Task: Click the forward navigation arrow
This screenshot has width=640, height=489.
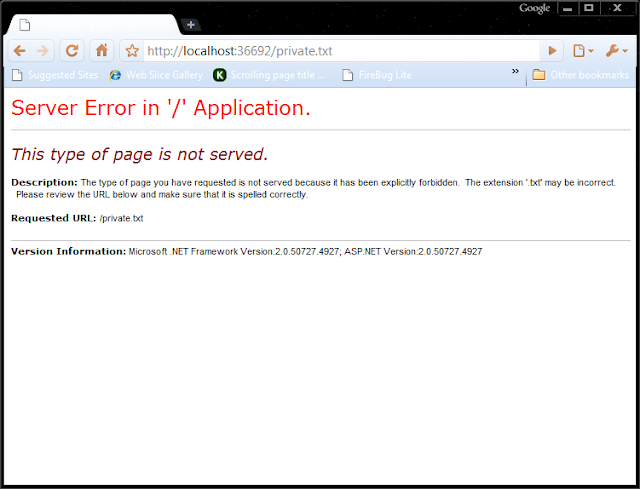Action: click(x=42, y=51)
